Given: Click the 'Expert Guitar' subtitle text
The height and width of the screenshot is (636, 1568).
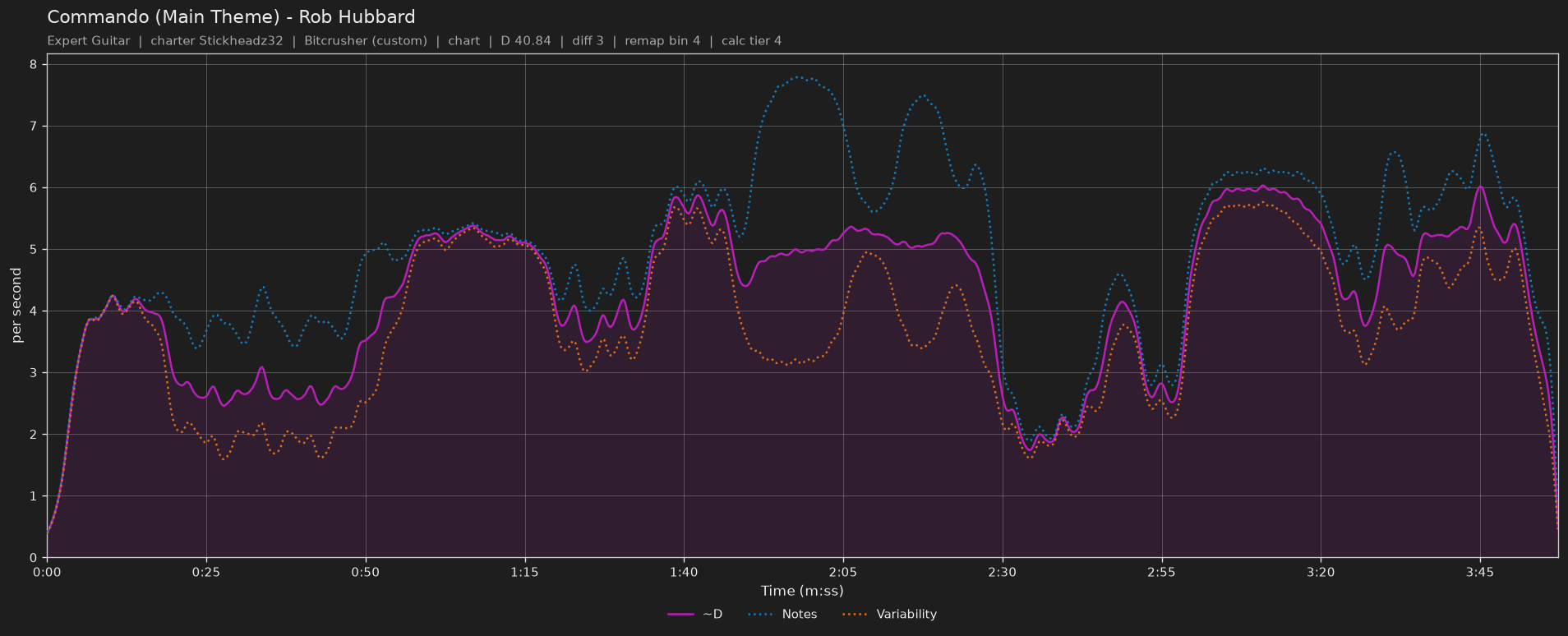Looking at the screenshot, I should point(89,41).
